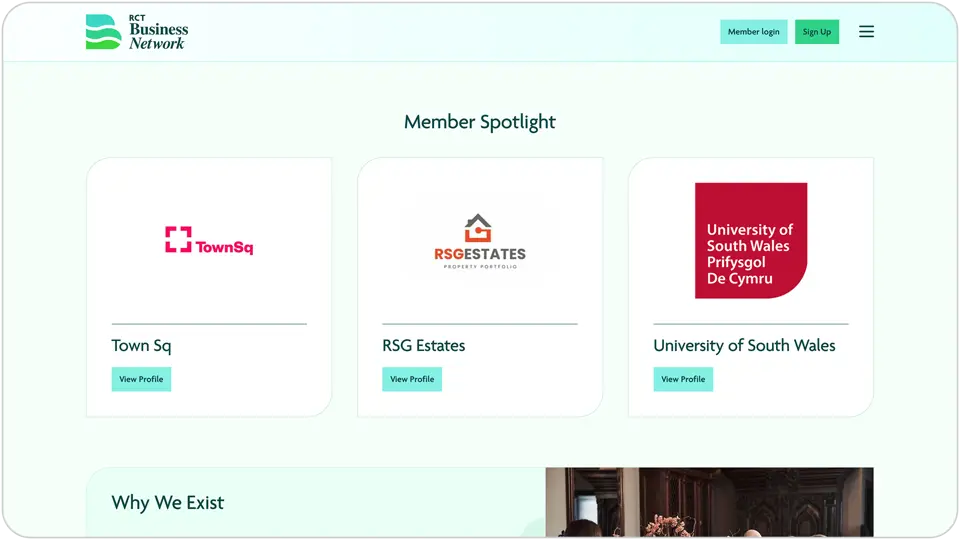960x540 pixels.
Task: Click the RCT Business Network logo
Action: click(137, 32)
